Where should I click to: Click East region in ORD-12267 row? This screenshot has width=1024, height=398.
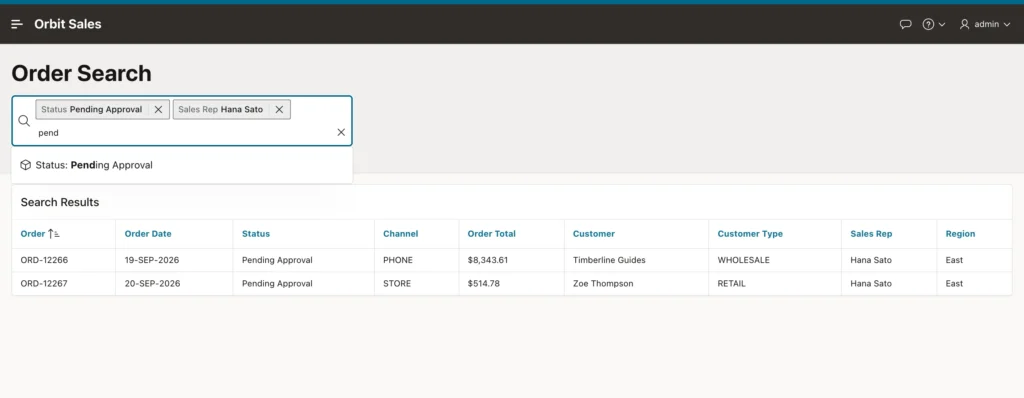click(x=954, y=284)
